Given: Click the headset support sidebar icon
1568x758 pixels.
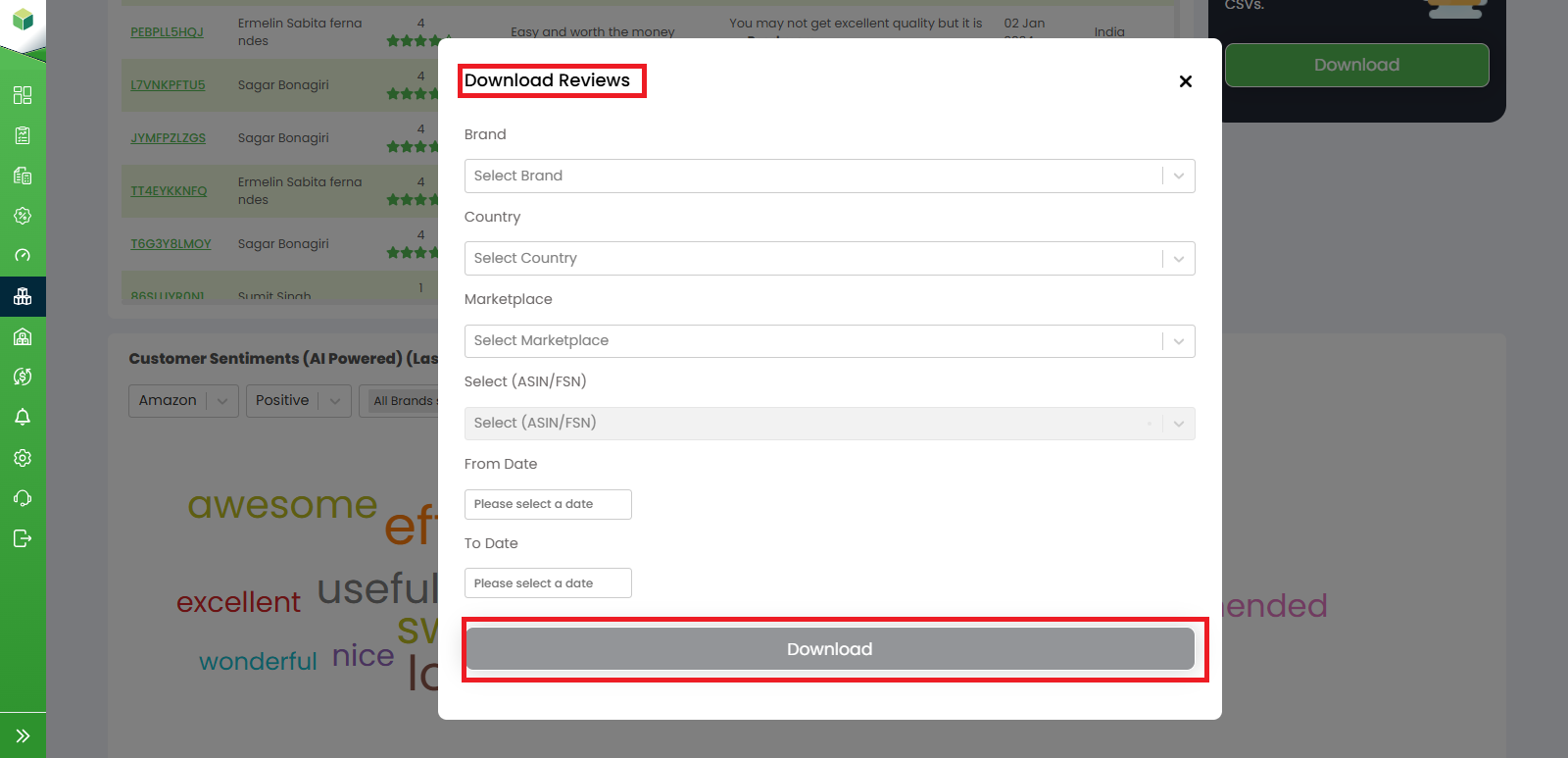Looking at the screenshot, I should [x=23, y=498].
